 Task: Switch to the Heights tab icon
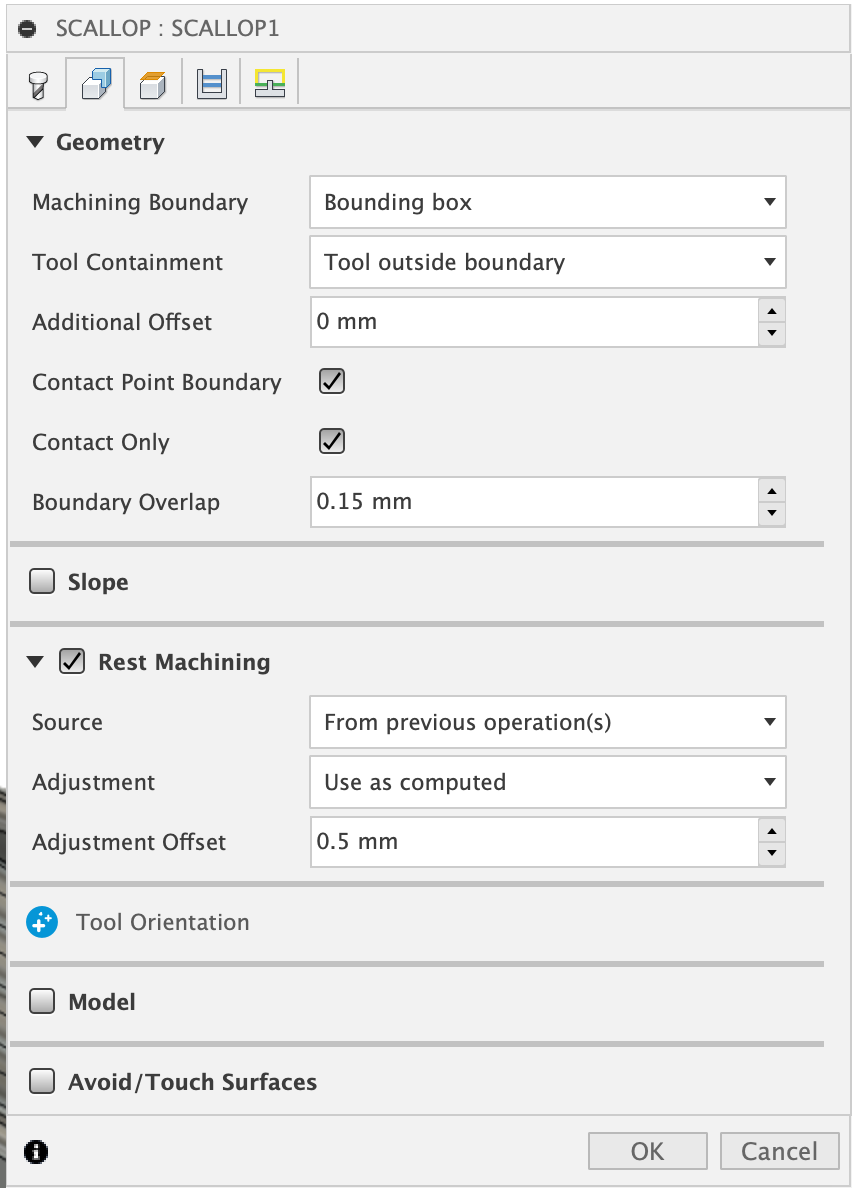tap(152, 84)
